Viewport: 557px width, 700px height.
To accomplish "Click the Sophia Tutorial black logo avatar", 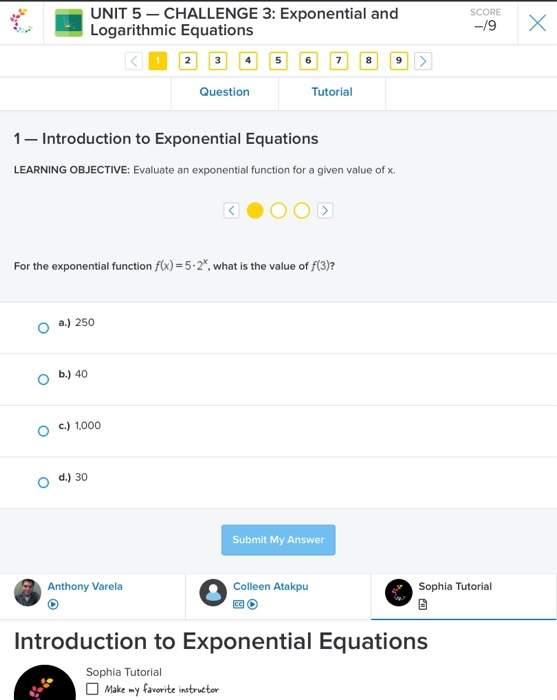I will point(399,593).
